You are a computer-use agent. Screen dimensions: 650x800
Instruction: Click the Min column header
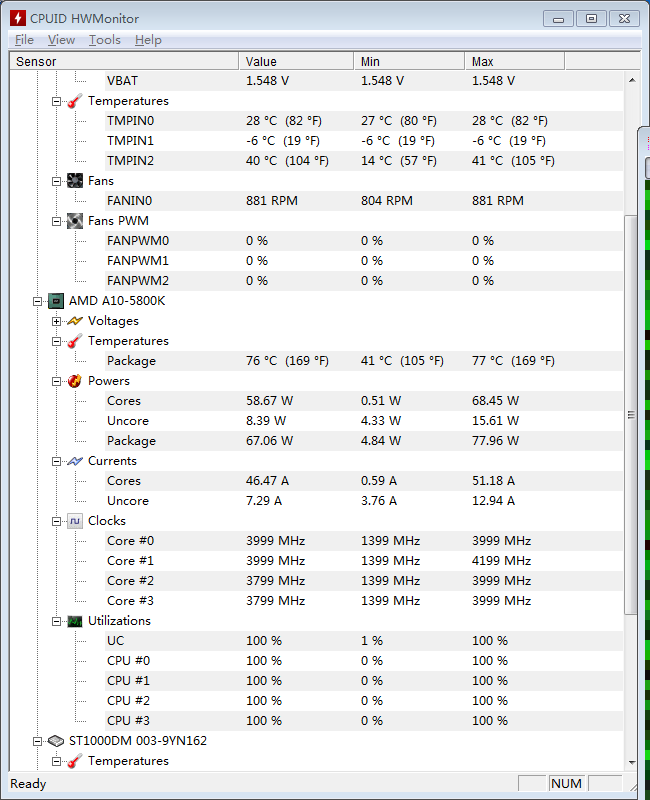pos(409,61)
